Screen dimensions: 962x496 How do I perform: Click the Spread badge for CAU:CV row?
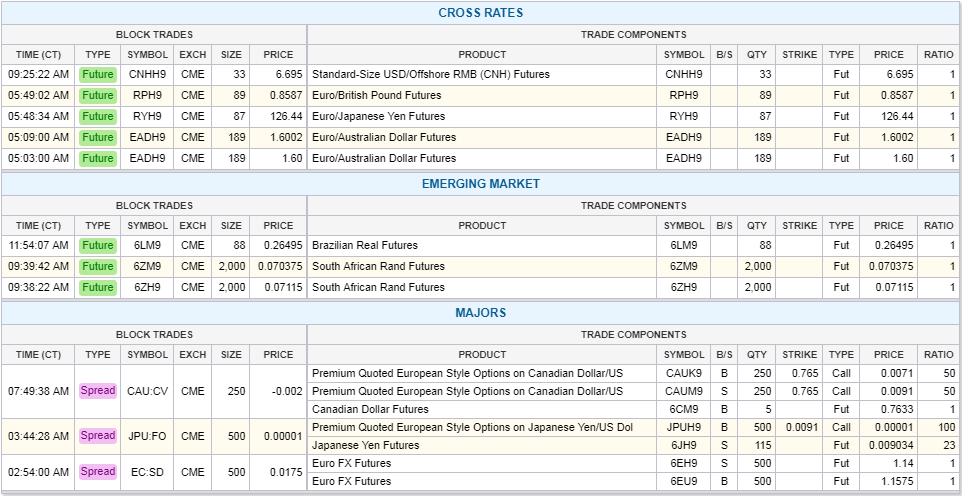(98, 391)
